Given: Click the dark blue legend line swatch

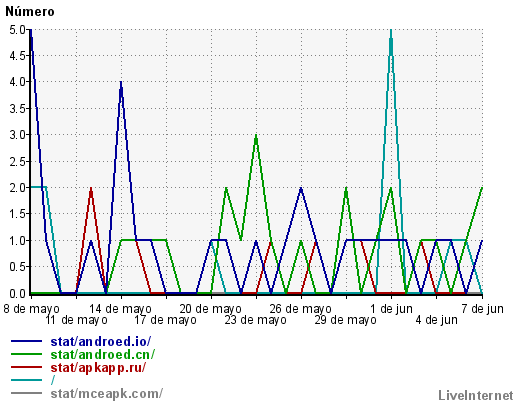Looking at the screenshot, I should click(x=26, y=341).
